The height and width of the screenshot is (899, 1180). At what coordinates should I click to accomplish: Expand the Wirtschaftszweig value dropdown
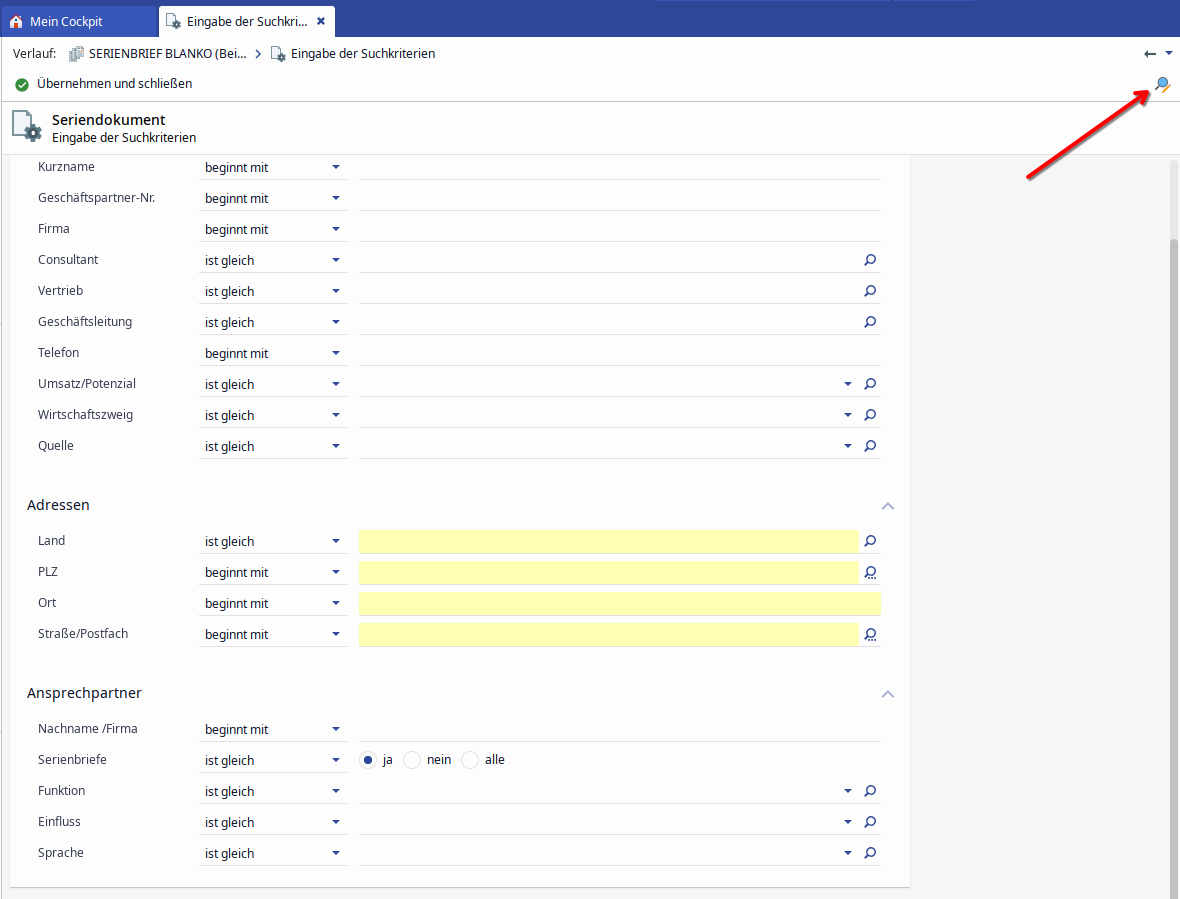coord(848,415)
